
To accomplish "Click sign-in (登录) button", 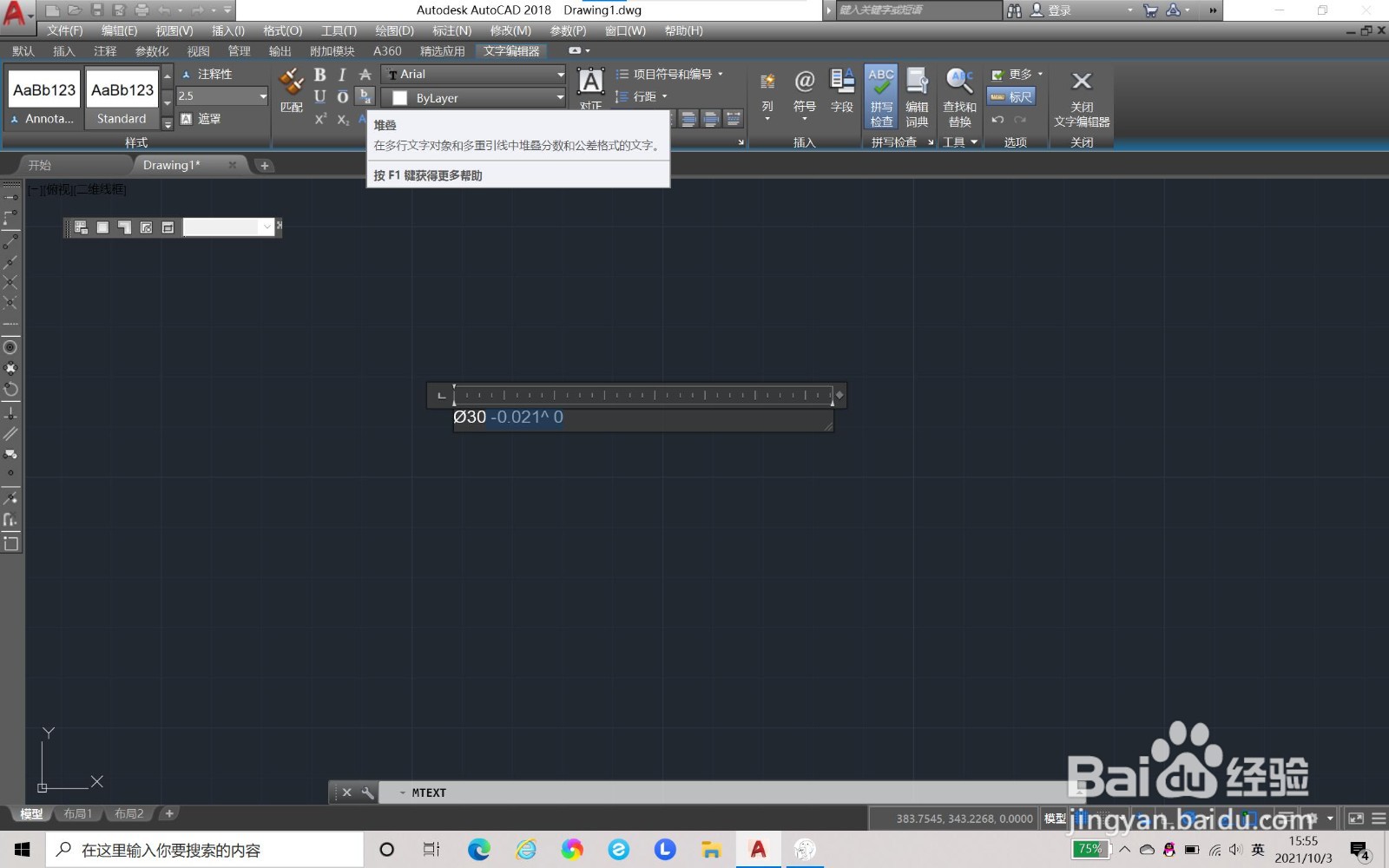I will point(1051,10).
